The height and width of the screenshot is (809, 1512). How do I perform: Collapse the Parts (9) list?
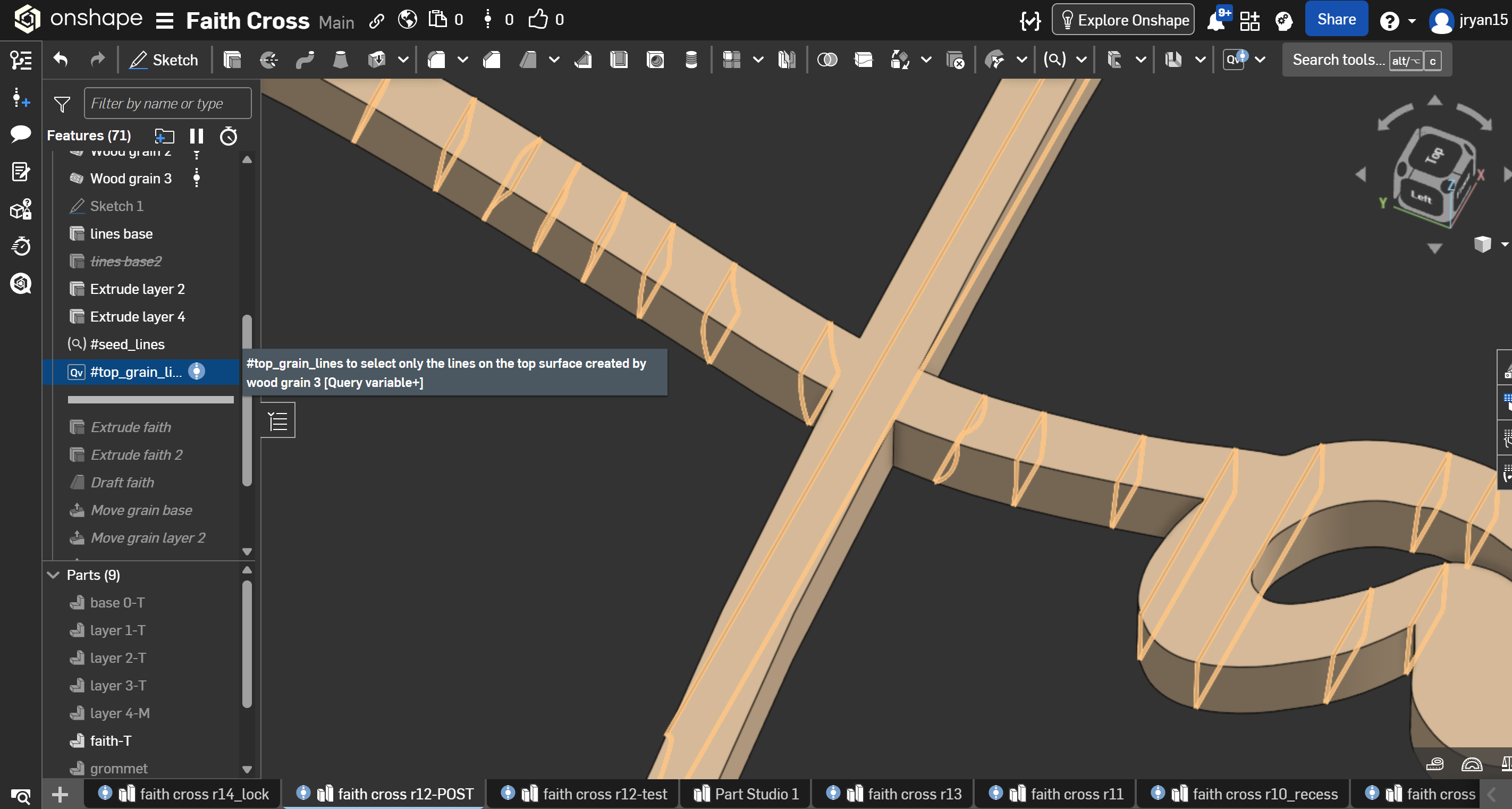coord(54,575)
